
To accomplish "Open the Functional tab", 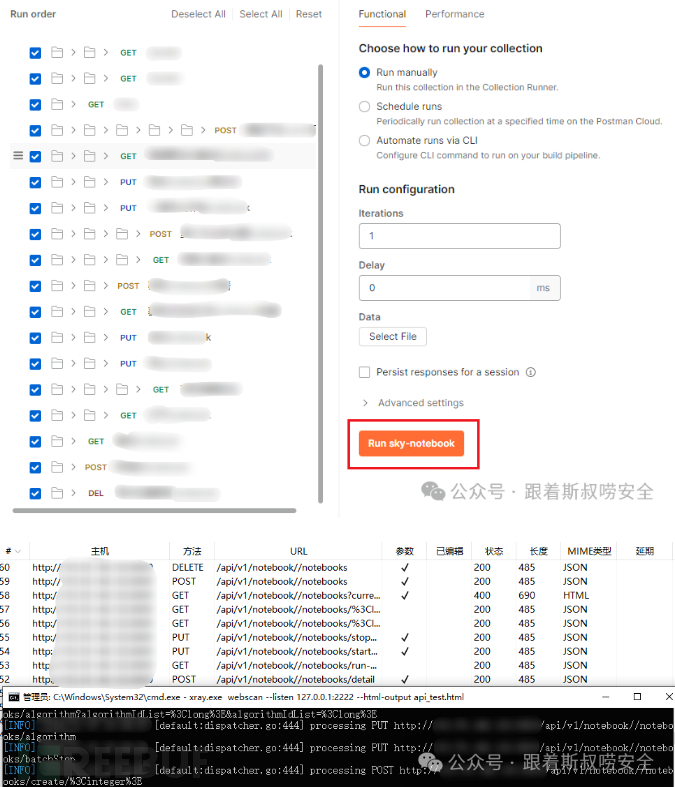I will point(382,14).
